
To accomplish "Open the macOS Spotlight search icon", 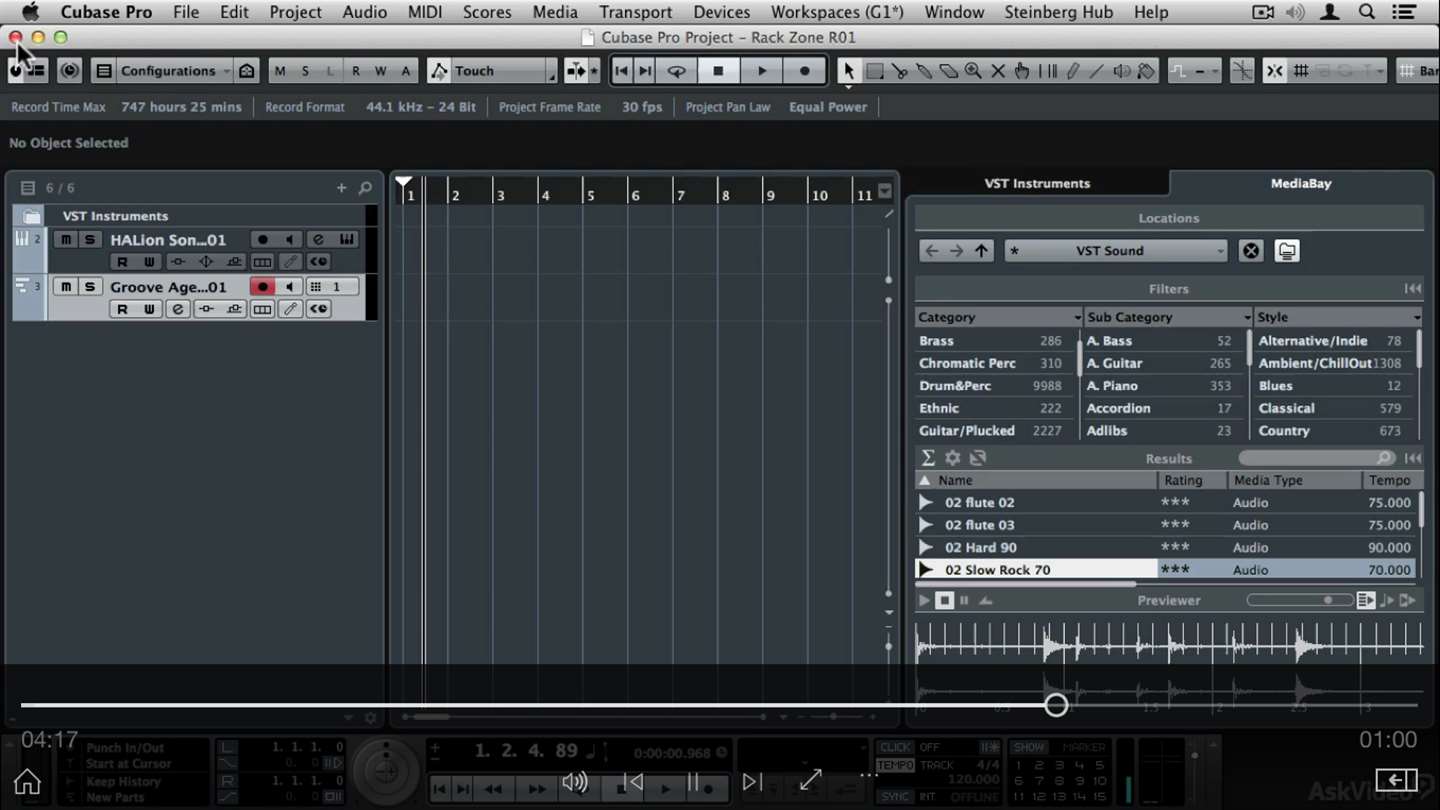I will point(1367,12).
